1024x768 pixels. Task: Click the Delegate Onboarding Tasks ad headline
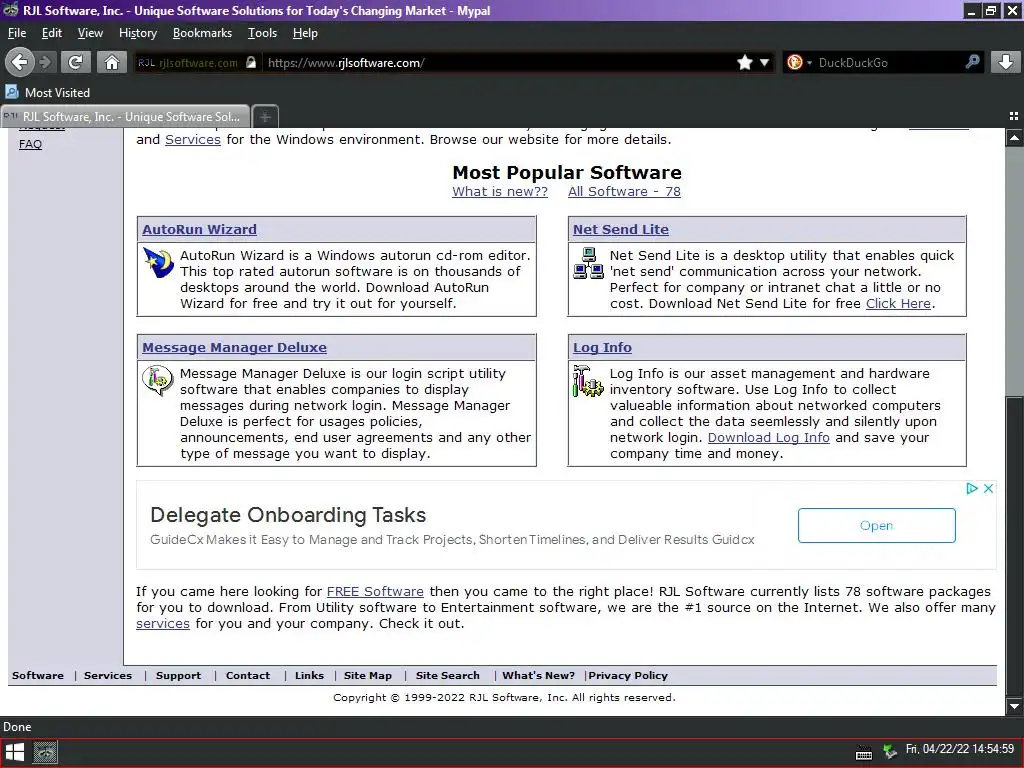click(288, 515)
